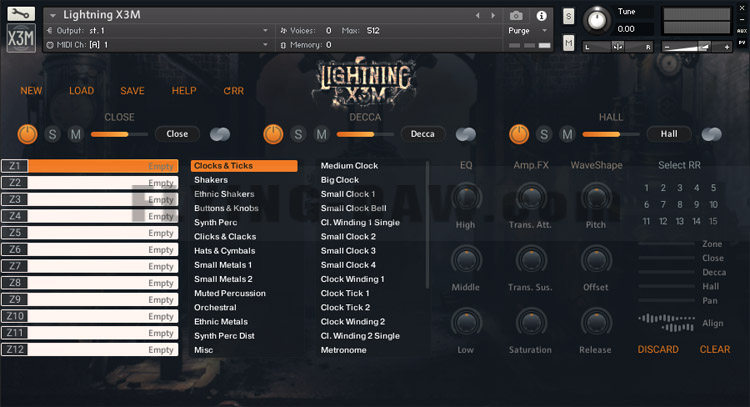Image resolution: width=750 pixels, height=407 pixels.
Task: Open the Close mic output selector
Action: click(177, 134)
